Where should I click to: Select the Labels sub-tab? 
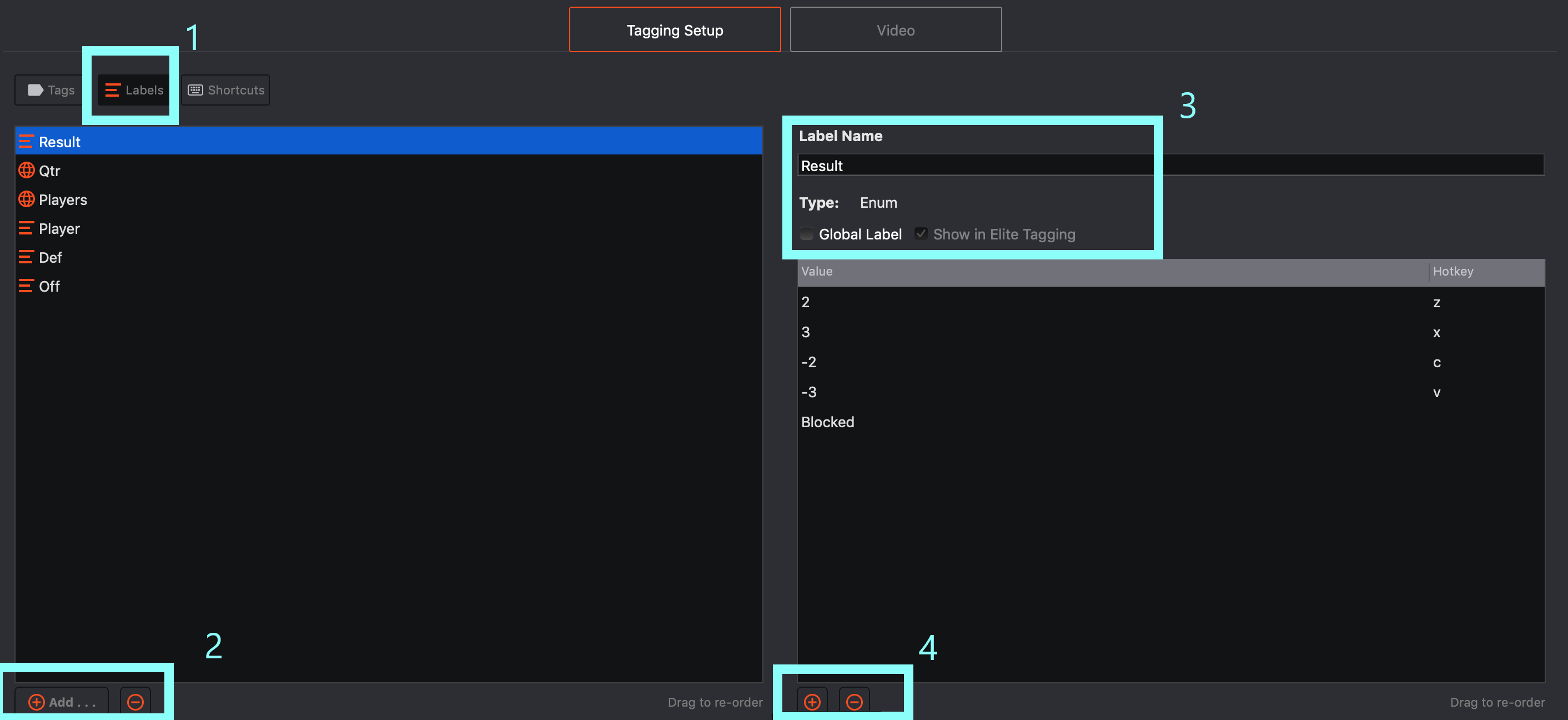pos(134,90)
